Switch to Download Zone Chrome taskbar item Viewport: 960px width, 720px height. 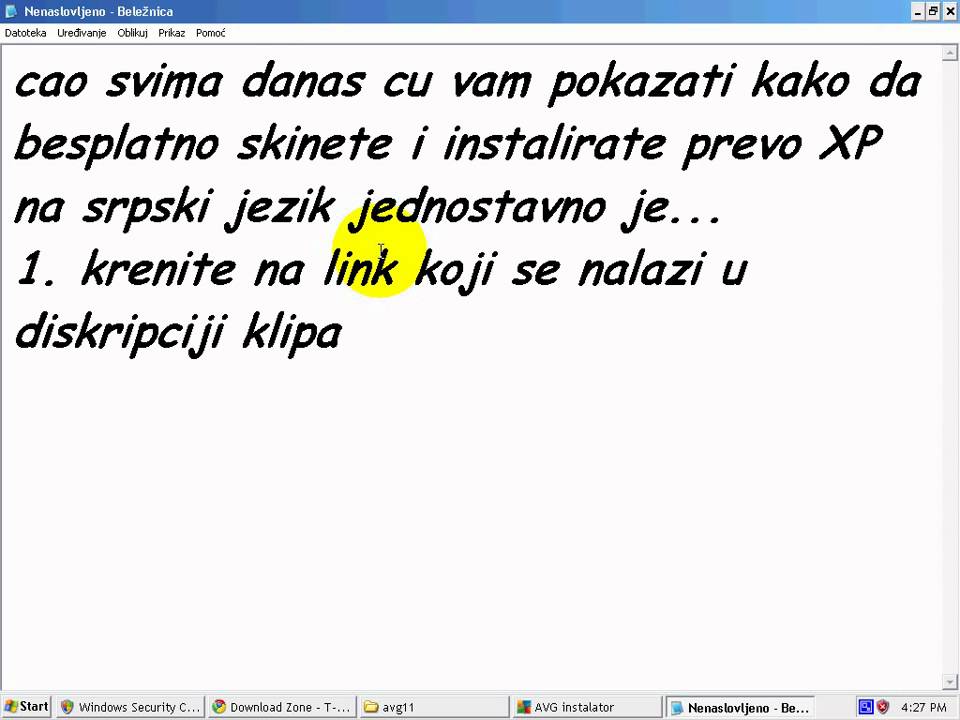282,707
